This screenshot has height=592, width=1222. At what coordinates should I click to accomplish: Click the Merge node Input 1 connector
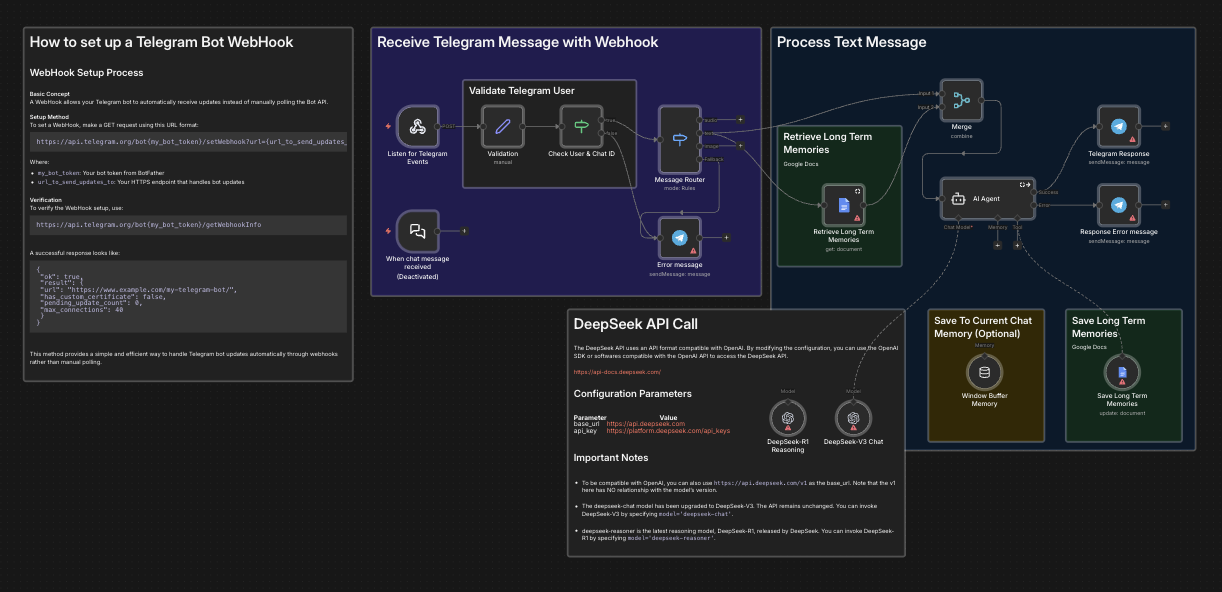[940, 93]
